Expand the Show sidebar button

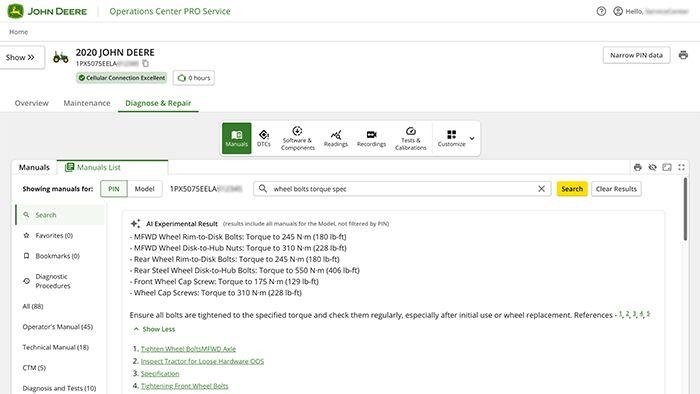pyautogui.click(x=21, y=58)
